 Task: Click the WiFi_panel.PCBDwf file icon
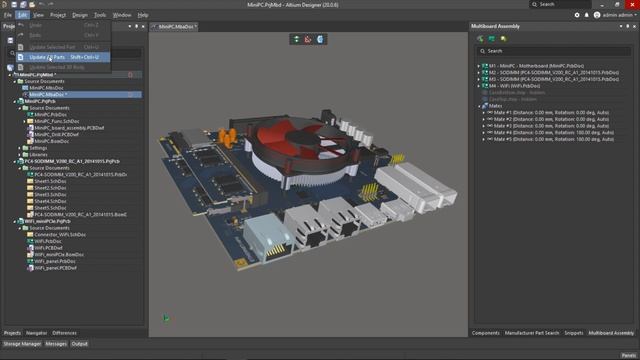30,268
